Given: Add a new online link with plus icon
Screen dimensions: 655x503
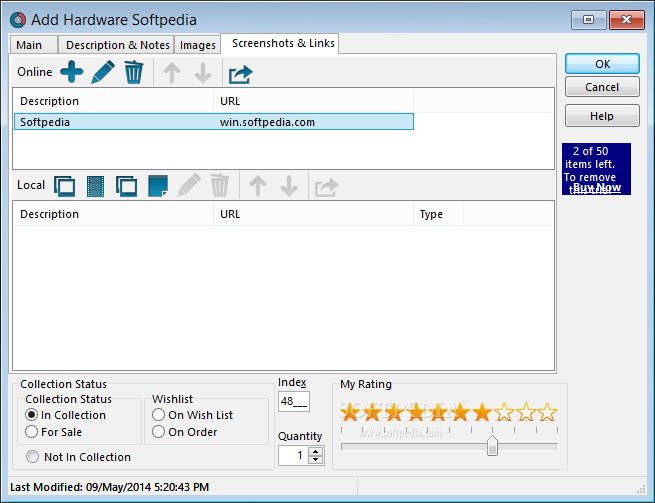Looking at the screenshot, I should (72, 72).
